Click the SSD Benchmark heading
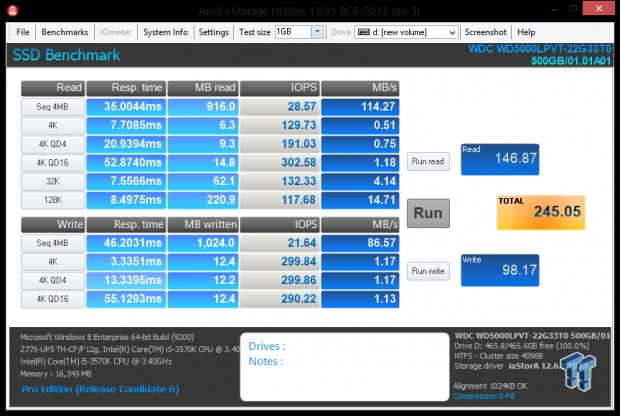Screen dimensions: 620x416 pos(66,55)
